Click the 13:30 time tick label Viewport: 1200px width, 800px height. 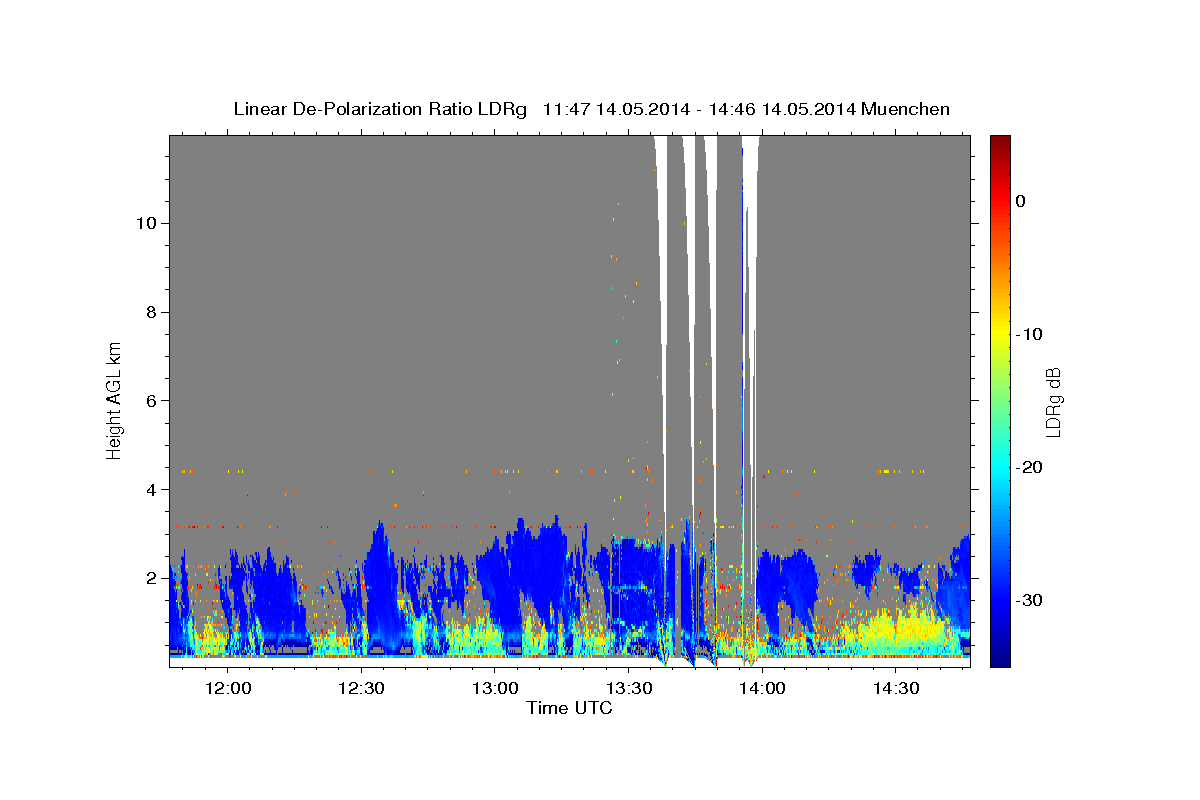click(x=629, y=688)
